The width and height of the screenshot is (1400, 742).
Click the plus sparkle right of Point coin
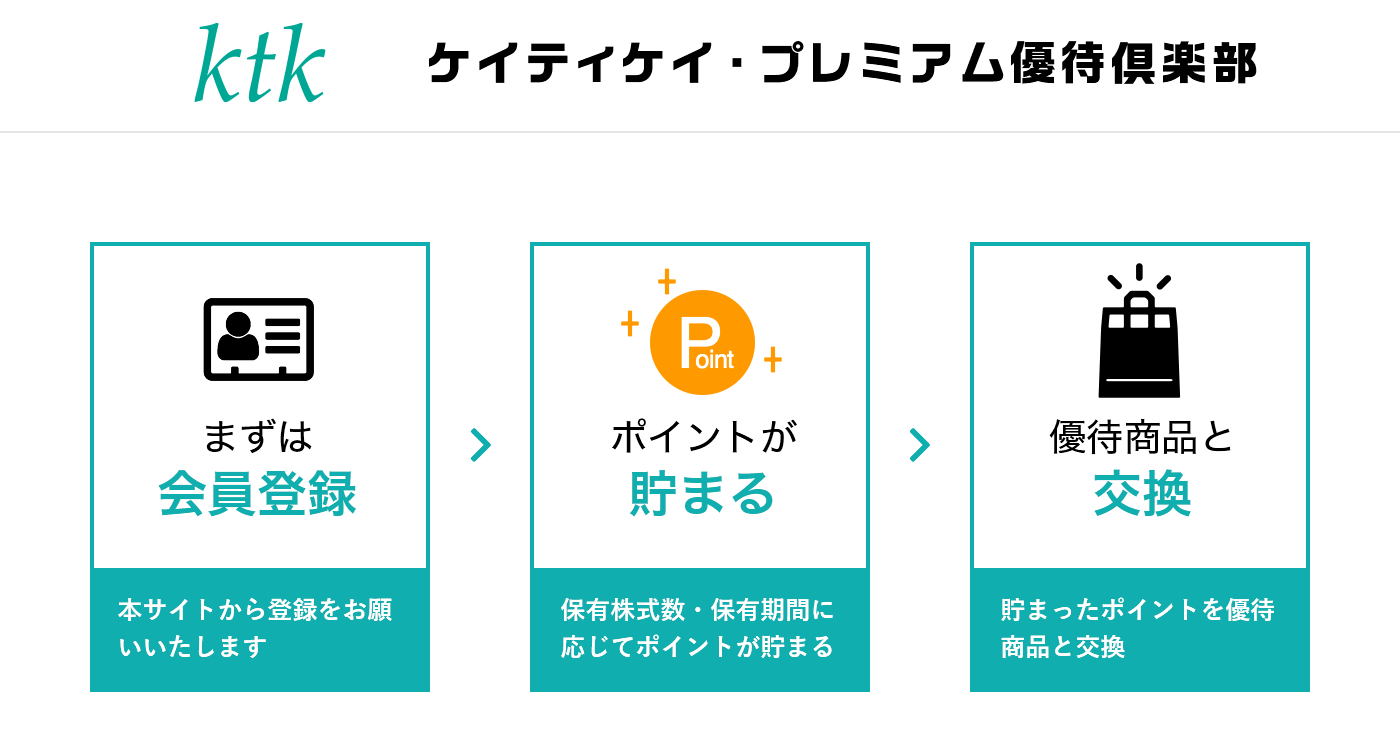coord(773,360)
